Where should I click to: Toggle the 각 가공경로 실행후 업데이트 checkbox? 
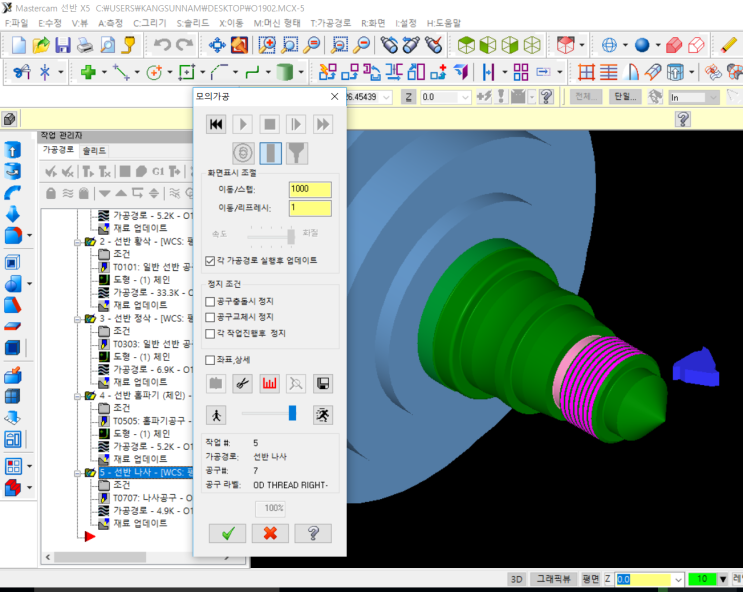210,260
